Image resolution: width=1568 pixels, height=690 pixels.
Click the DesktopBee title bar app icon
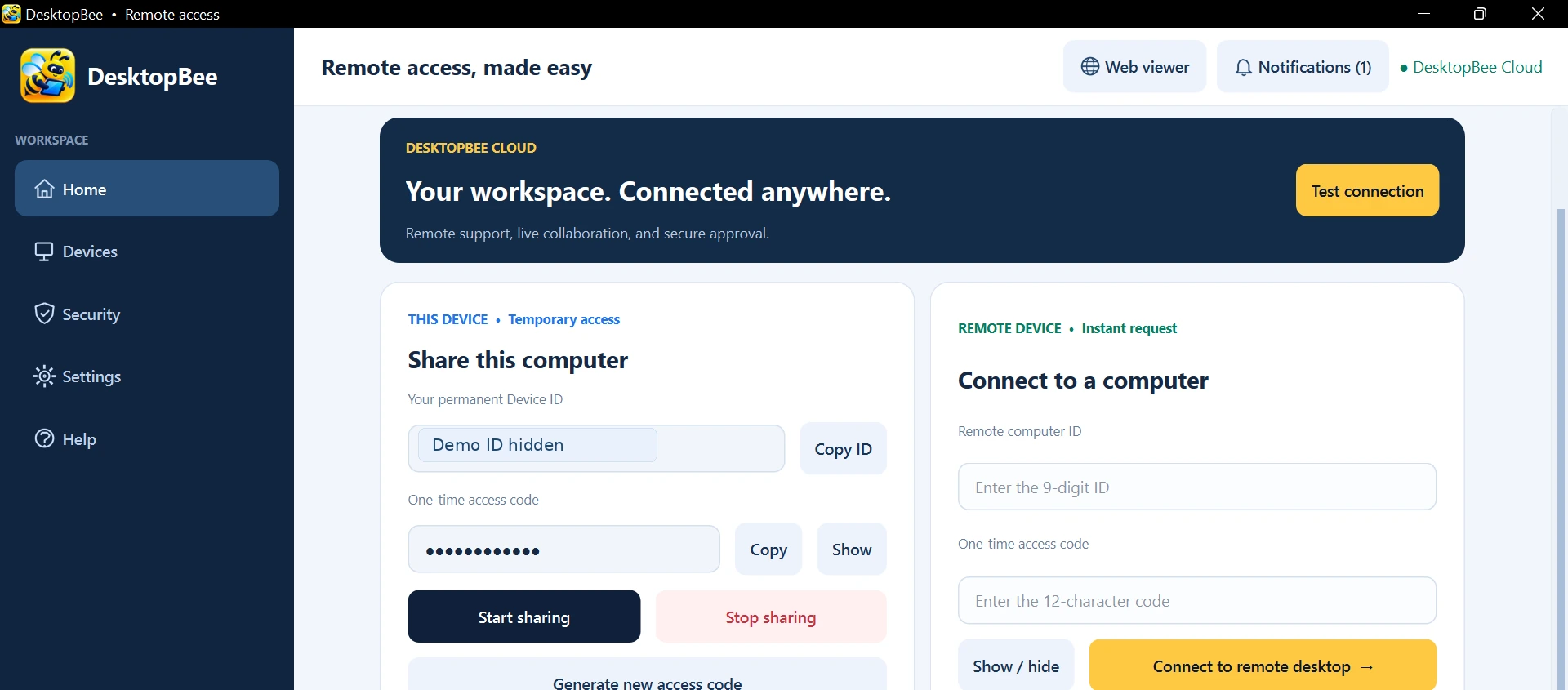tap(11, 13)
